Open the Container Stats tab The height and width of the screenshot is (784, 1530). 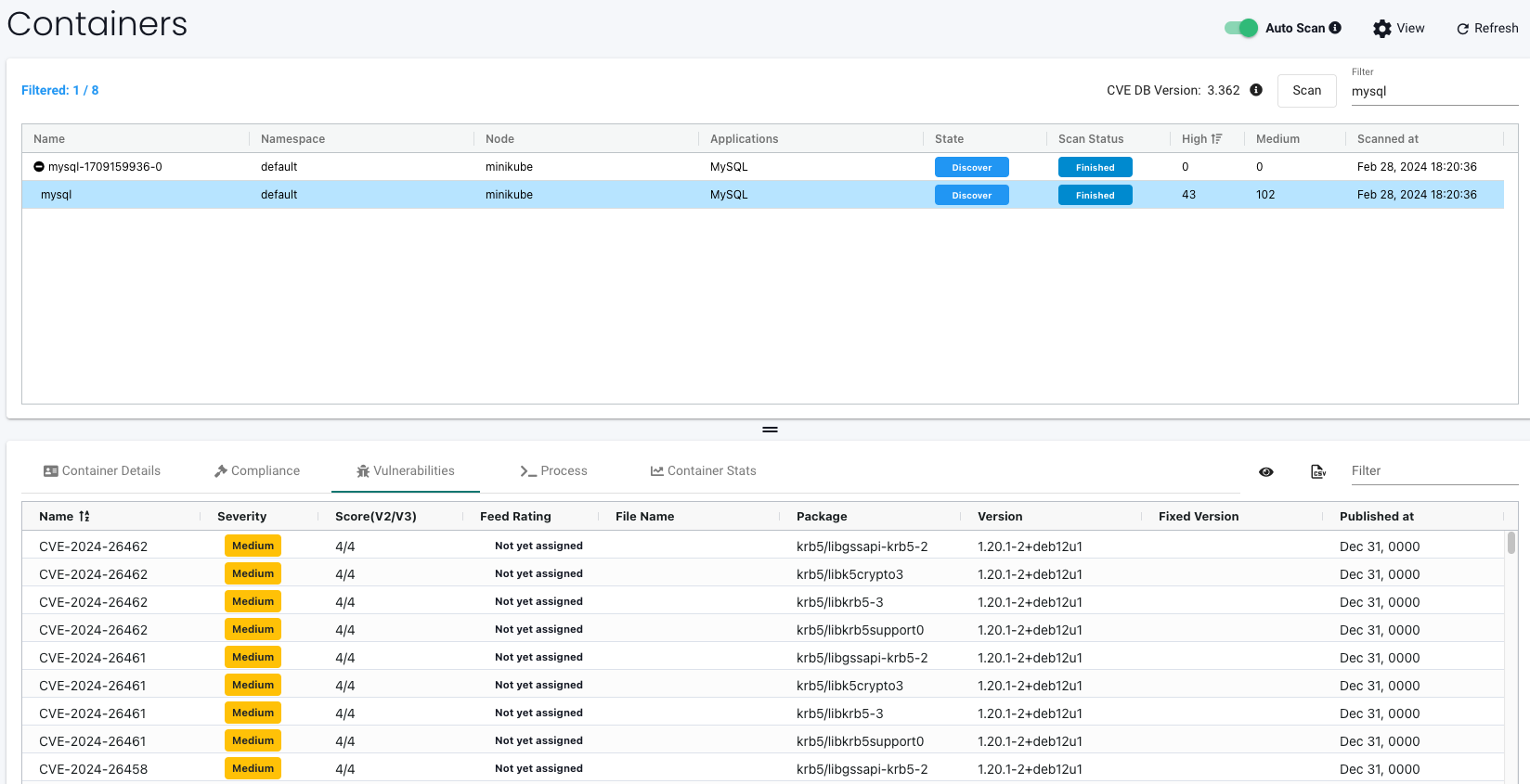tap(703, 471)
